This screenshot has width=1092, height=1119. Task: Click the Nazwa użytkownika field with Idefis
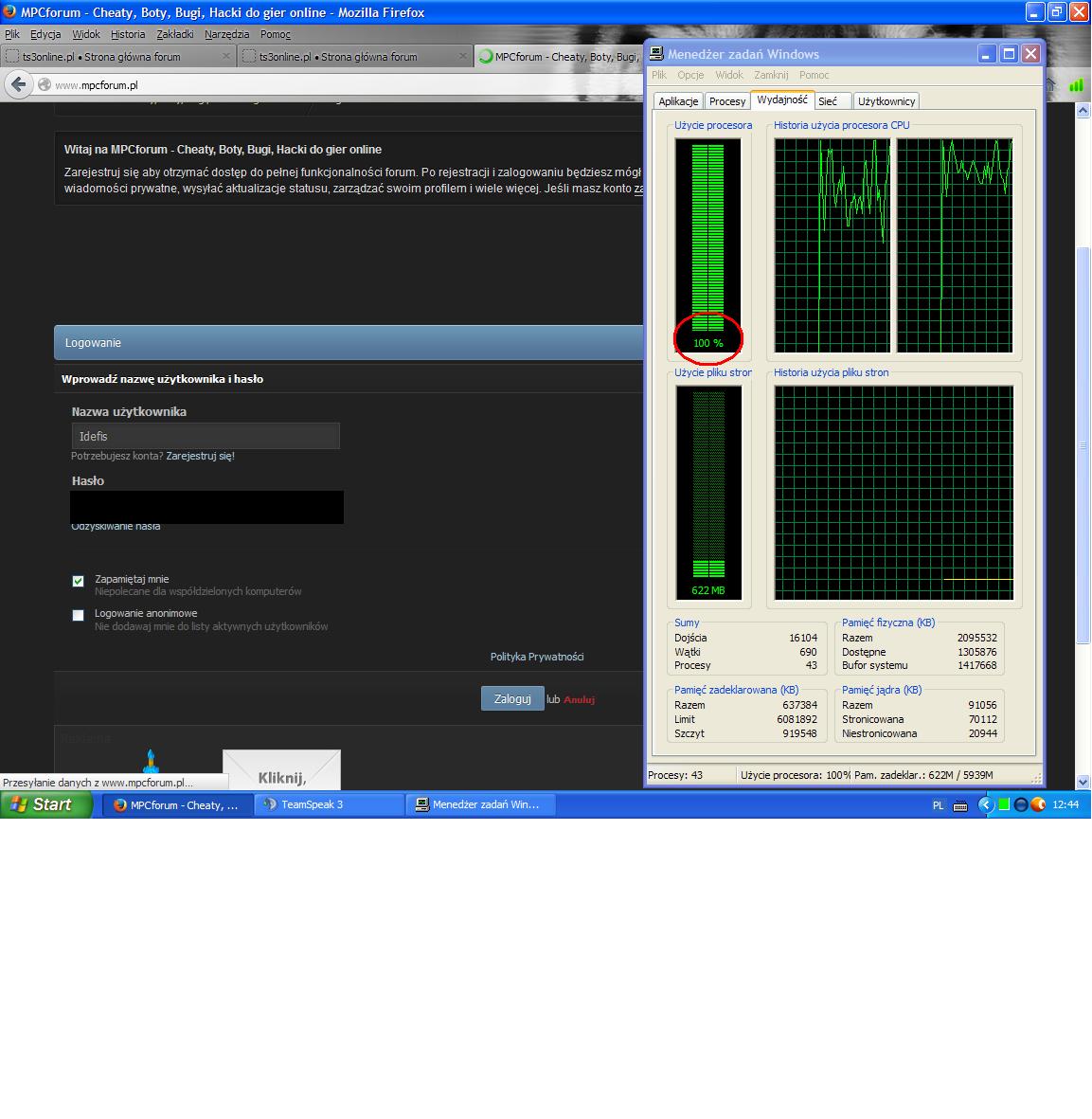click(x=206, y=436)
